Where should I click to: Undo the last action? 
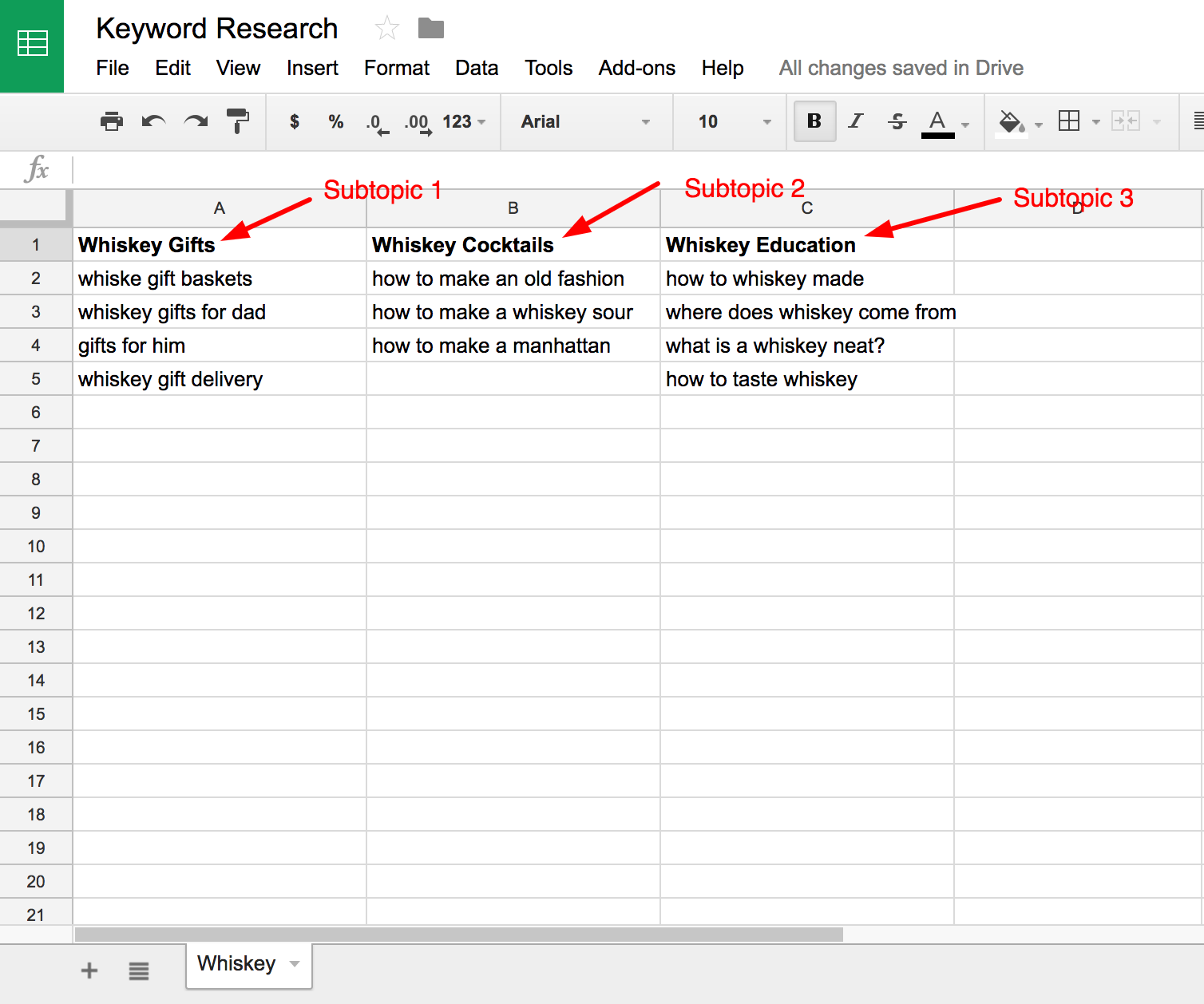pyautogui.click(x=153, y=121)
